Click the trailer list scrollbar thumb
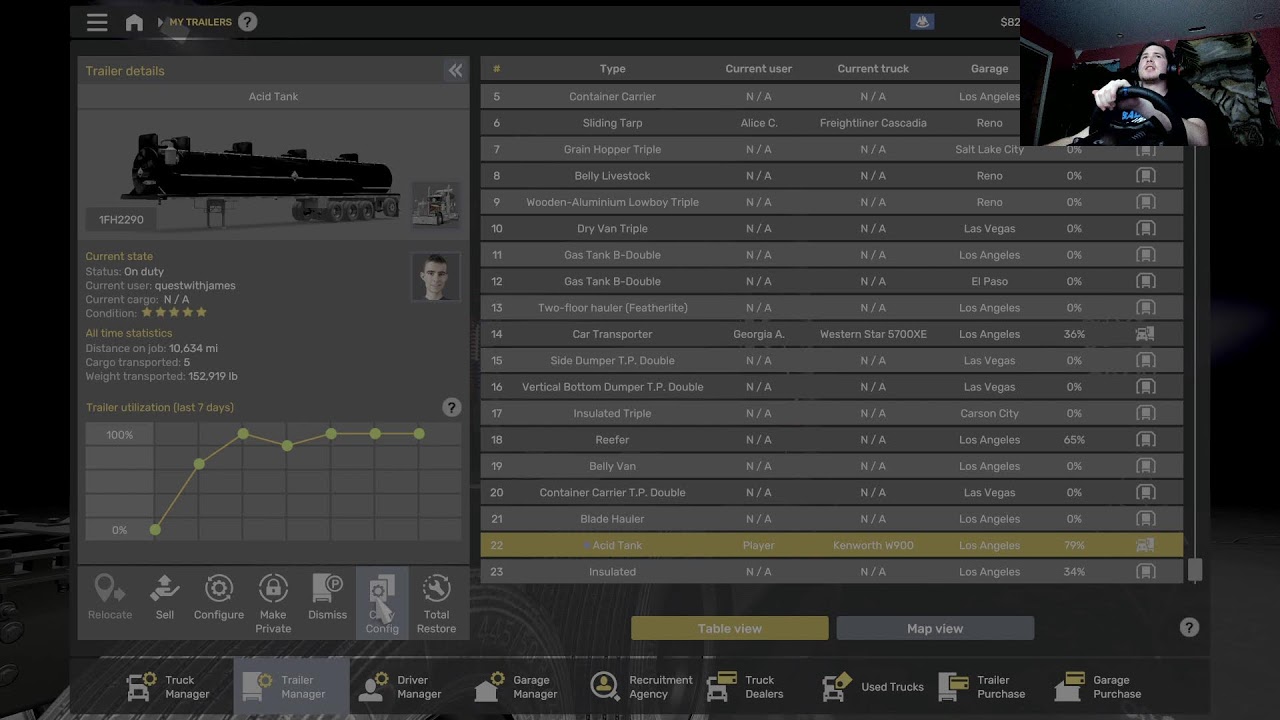Viewport: 1280px width, 720px height. (1195, 570)
